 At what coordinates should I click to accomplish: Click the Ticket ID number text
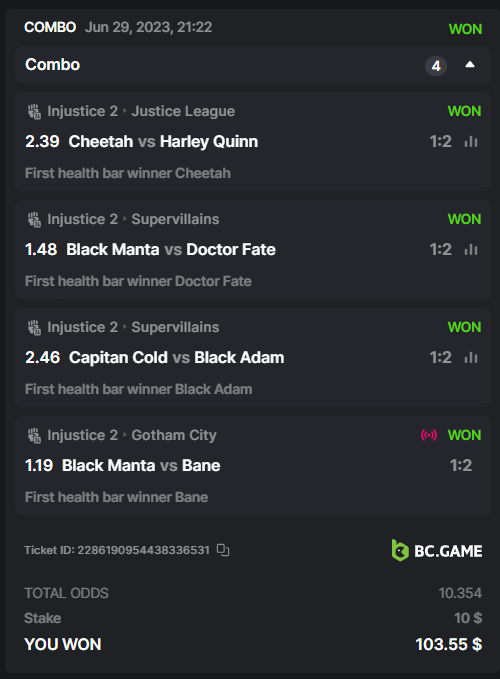tap(143, 550)
